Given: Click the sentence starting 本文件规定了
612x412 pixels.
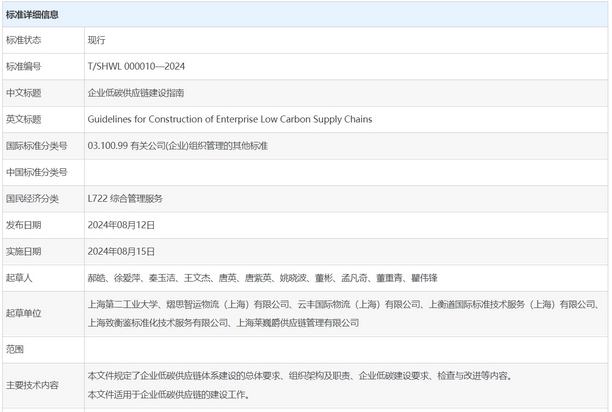Looking at the screenshot, I should [300, 376].
